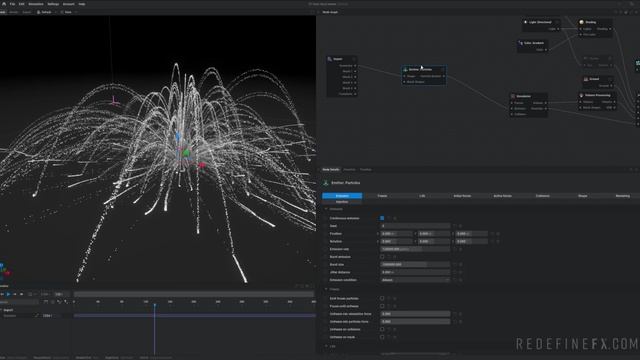This screenshot has width=640, height=360.
Task: Open the Help menu
Action: [82, 4]
